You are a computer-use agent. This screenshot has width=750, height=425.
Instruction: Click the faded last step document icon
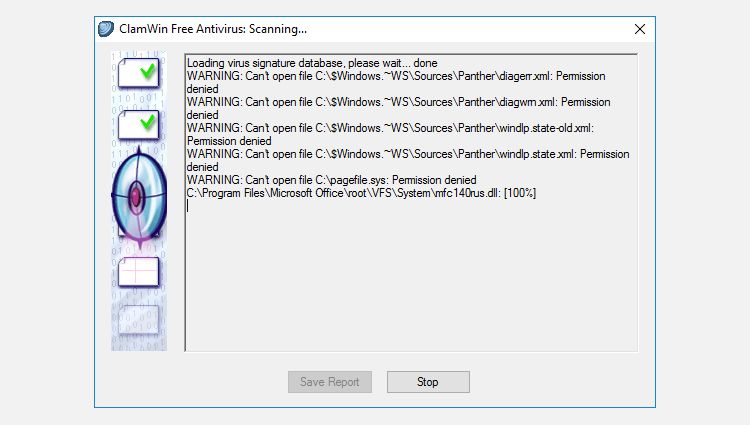pyautogui.click(x=139, y=319)
